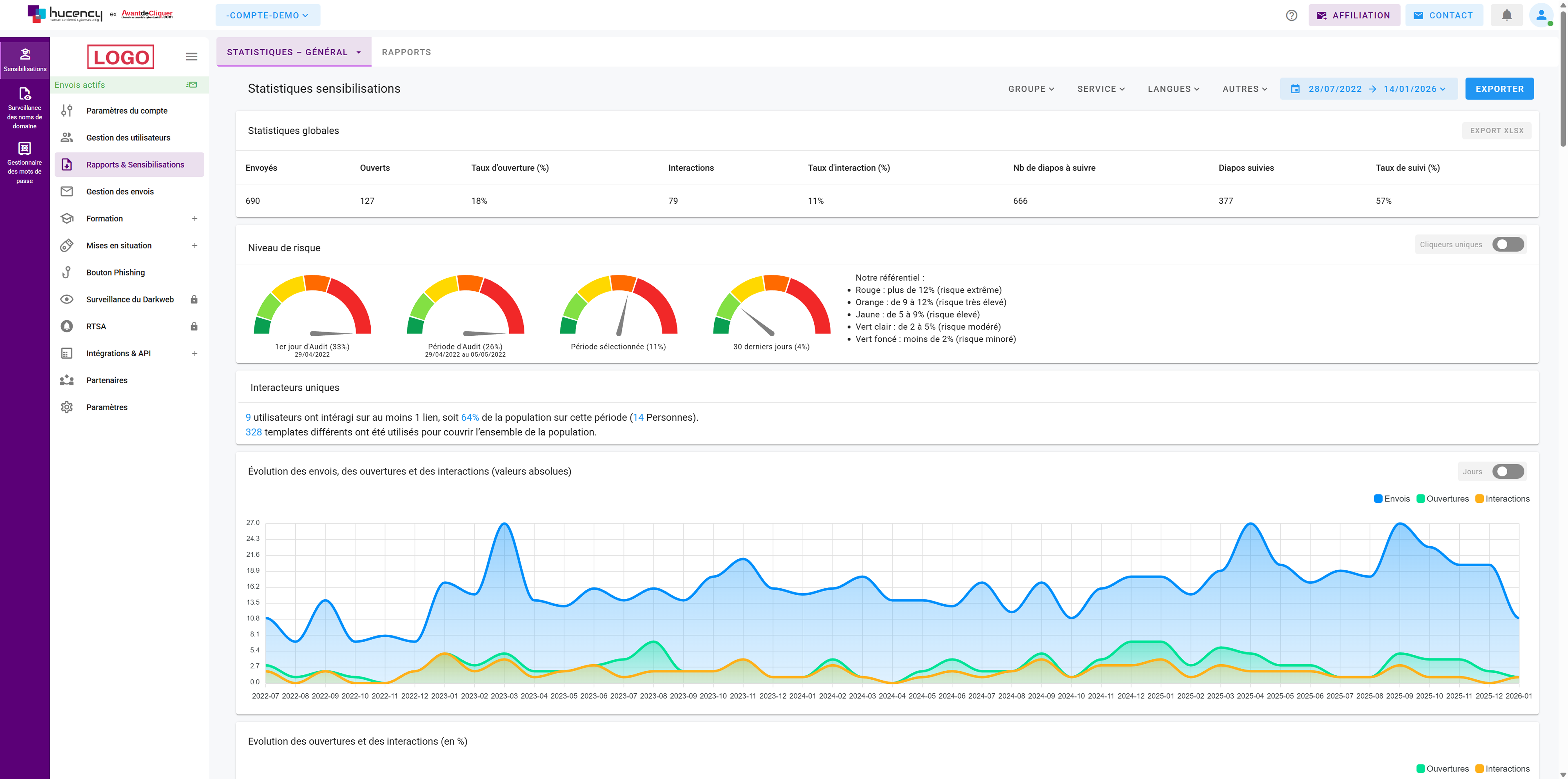Select Gestion des utilisateurs menu item
Screen dimensions: 1568x779
pyautogui.click(x=128, y=138)
